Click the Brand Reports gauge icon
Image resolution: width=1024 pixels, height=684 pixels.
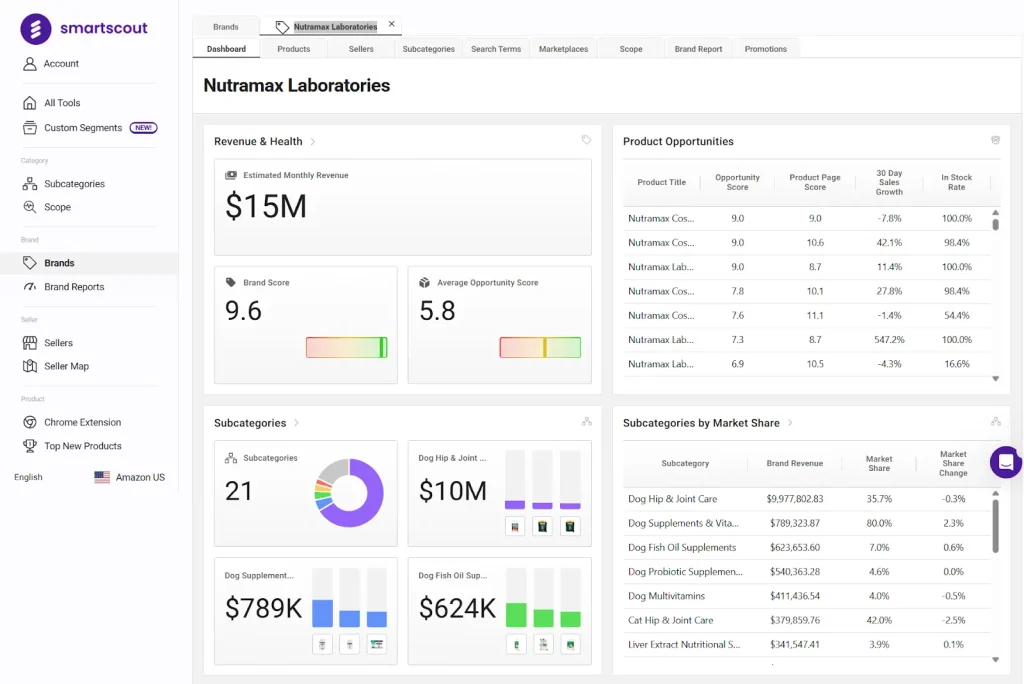[29, 287]
